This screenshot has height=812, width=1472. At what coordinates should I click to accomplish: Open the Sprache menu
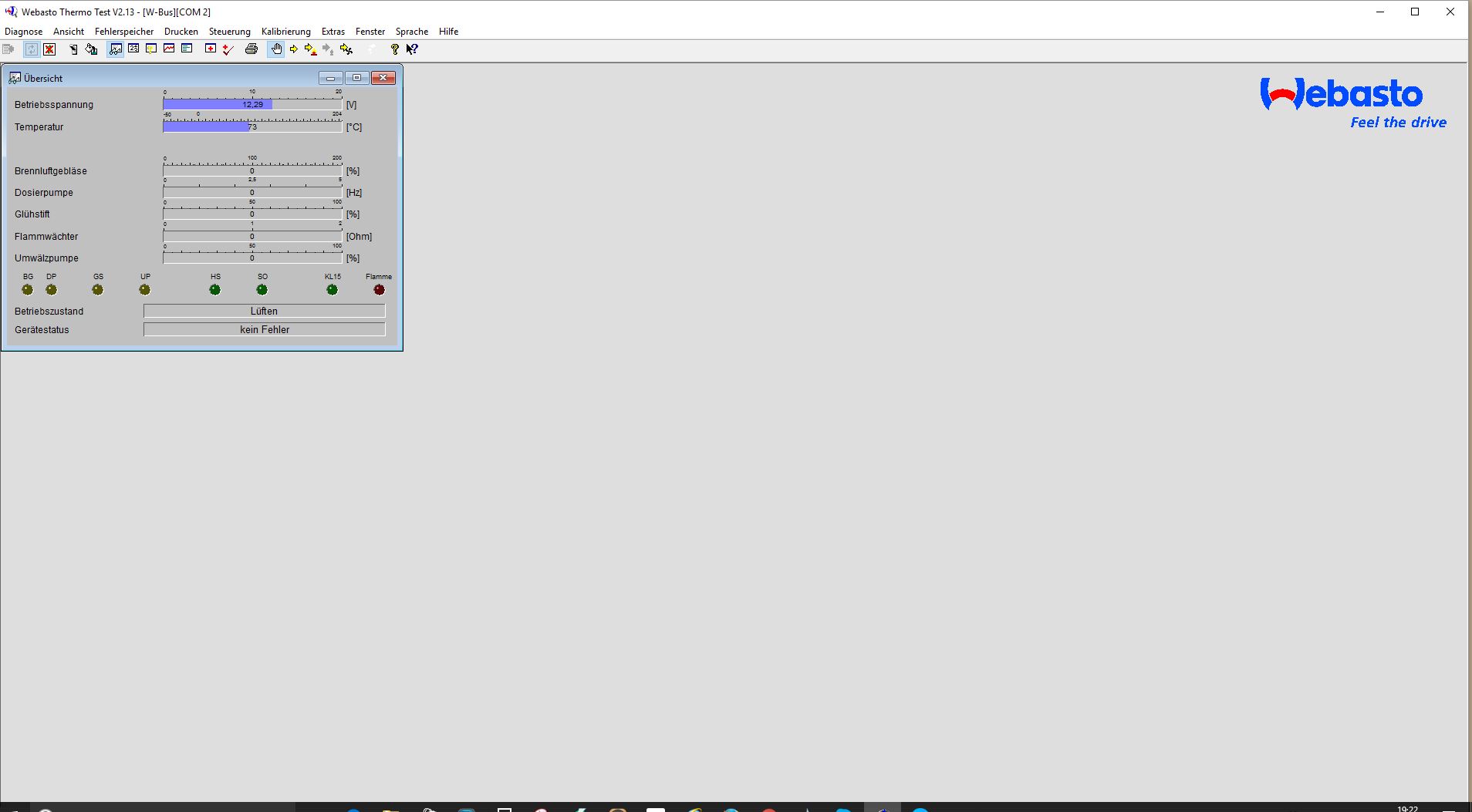coord(411,32)
